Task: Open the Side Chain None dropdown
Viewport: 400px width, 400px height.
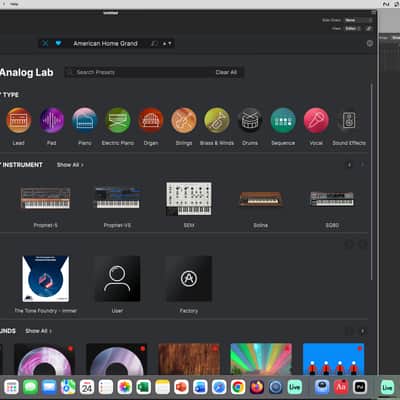Action: click(x=358, y=20)
